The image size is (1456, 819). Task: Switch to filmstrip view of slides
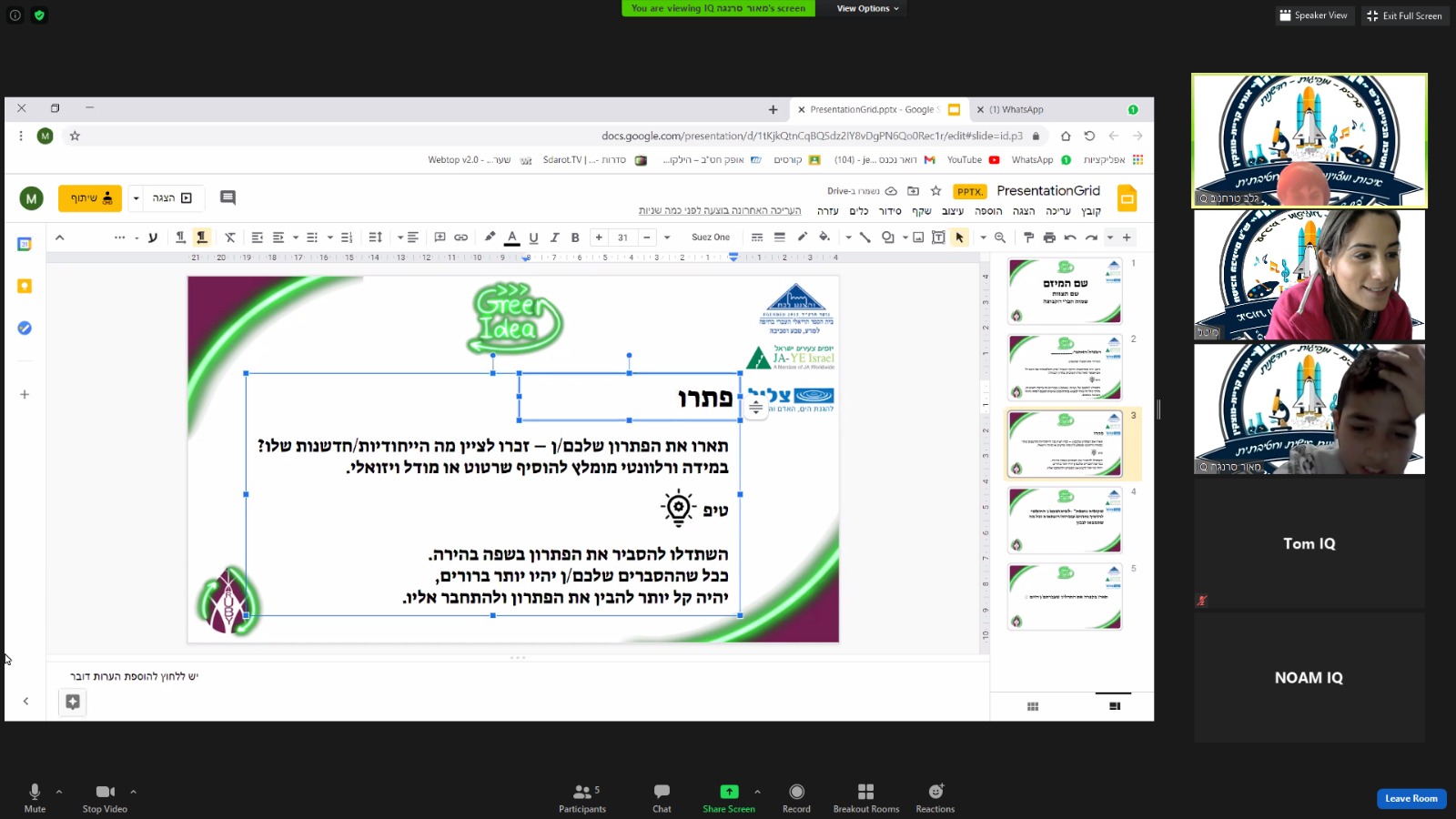click(x=1115, y=706)
